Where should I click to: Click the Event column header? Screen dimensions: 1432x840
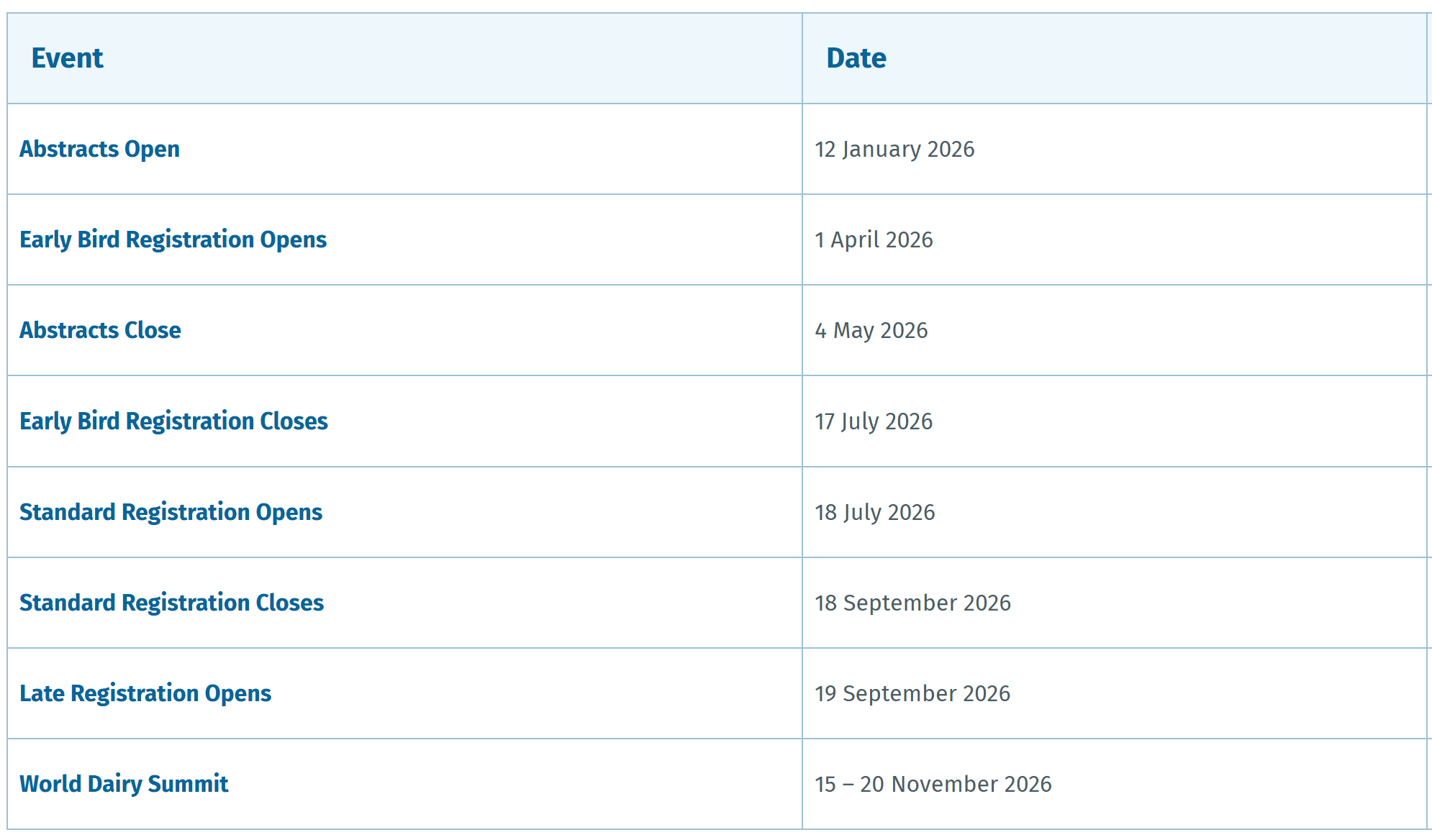tap(67, 58)
